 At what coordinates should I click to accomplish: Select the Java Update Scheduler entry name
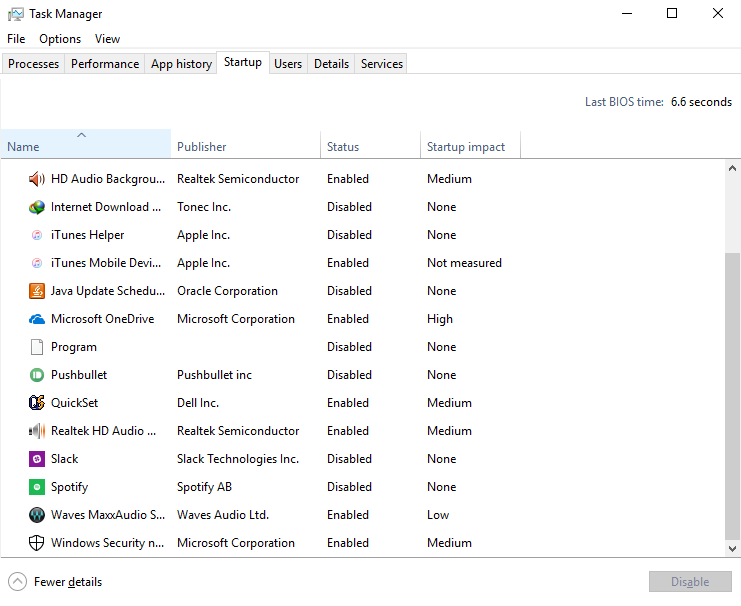108,291
